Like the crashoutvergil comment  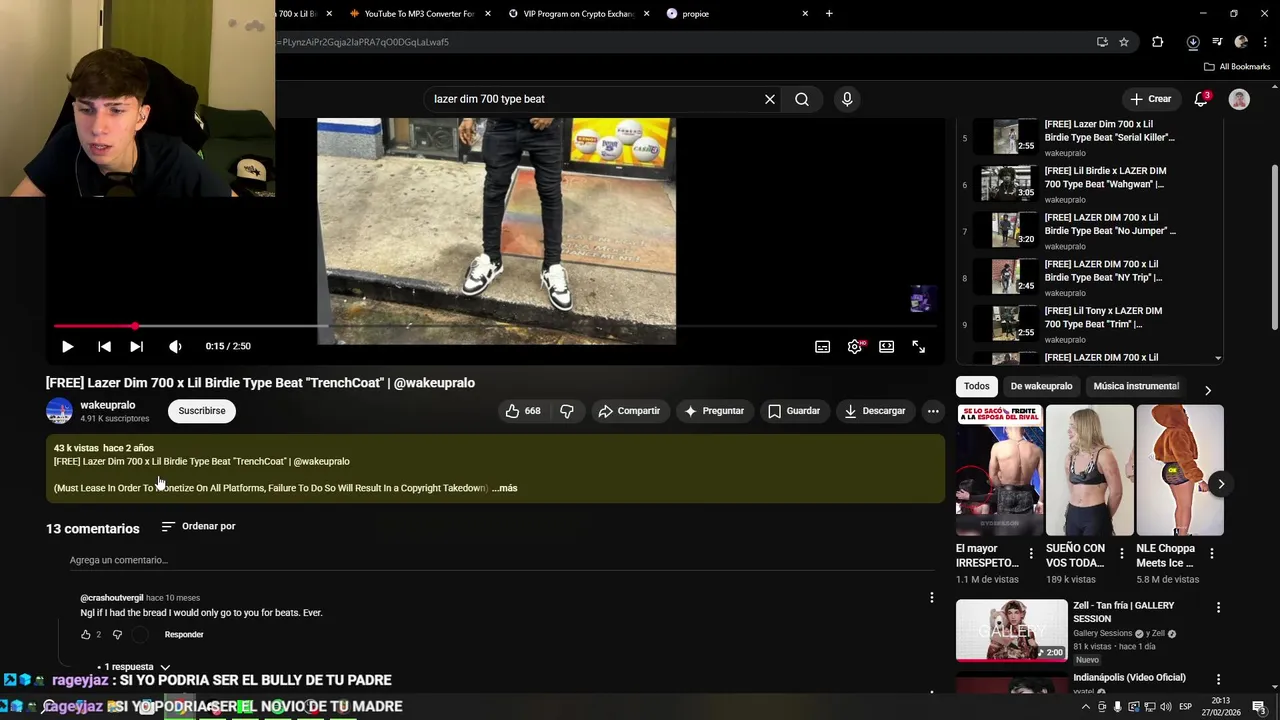point(86,635)
